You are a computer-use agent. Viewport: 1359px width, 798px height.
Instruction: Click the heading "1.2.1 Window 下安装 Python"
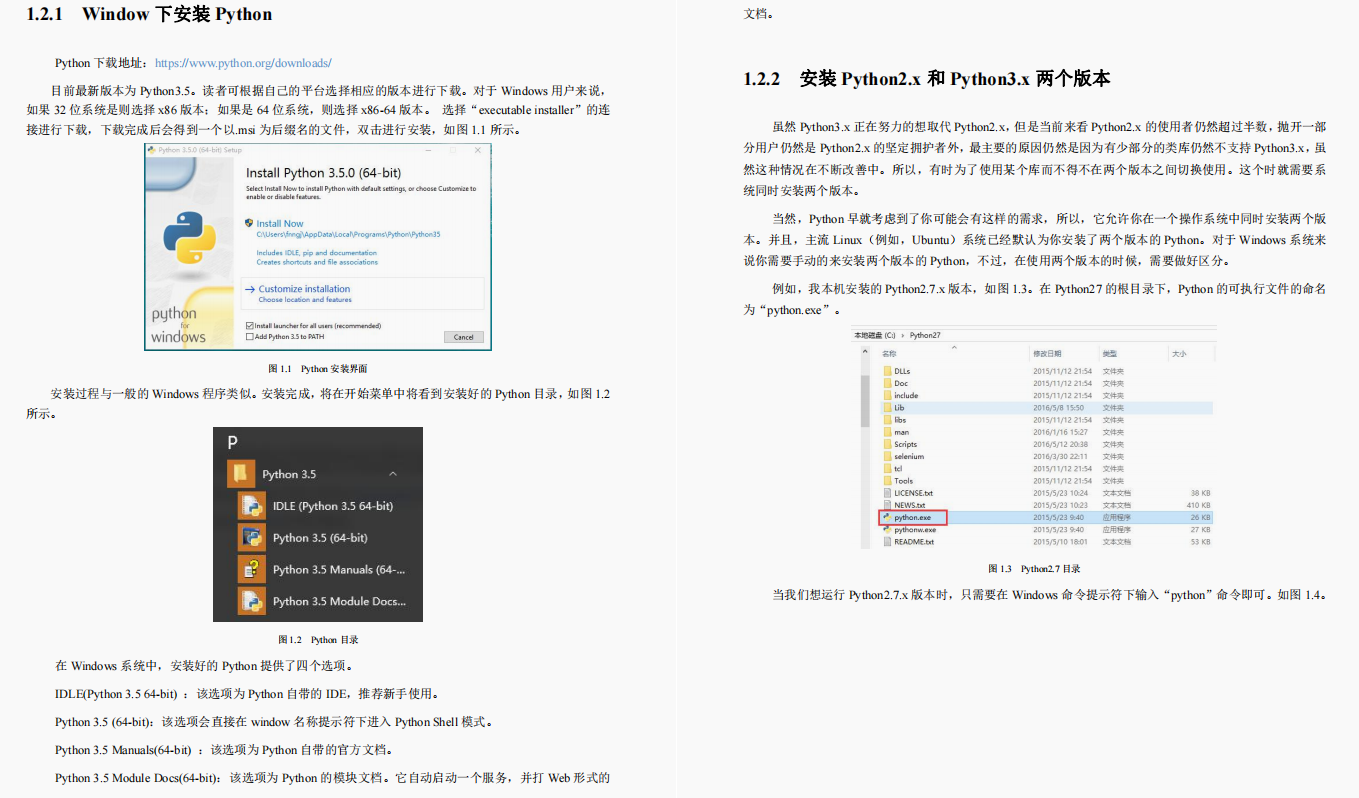[x=149, y=14]
